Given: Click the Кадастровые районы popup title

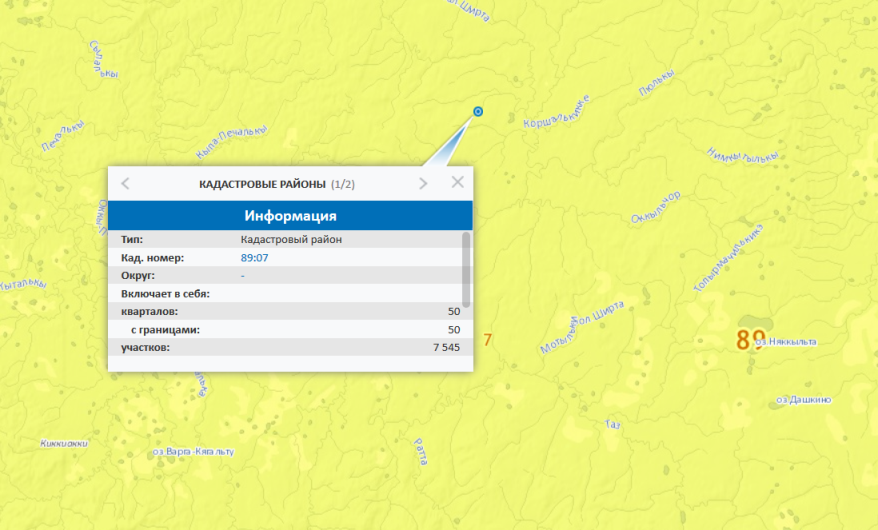Looking at the screenshot, I should pyautogui.click(x=262, y=184).
